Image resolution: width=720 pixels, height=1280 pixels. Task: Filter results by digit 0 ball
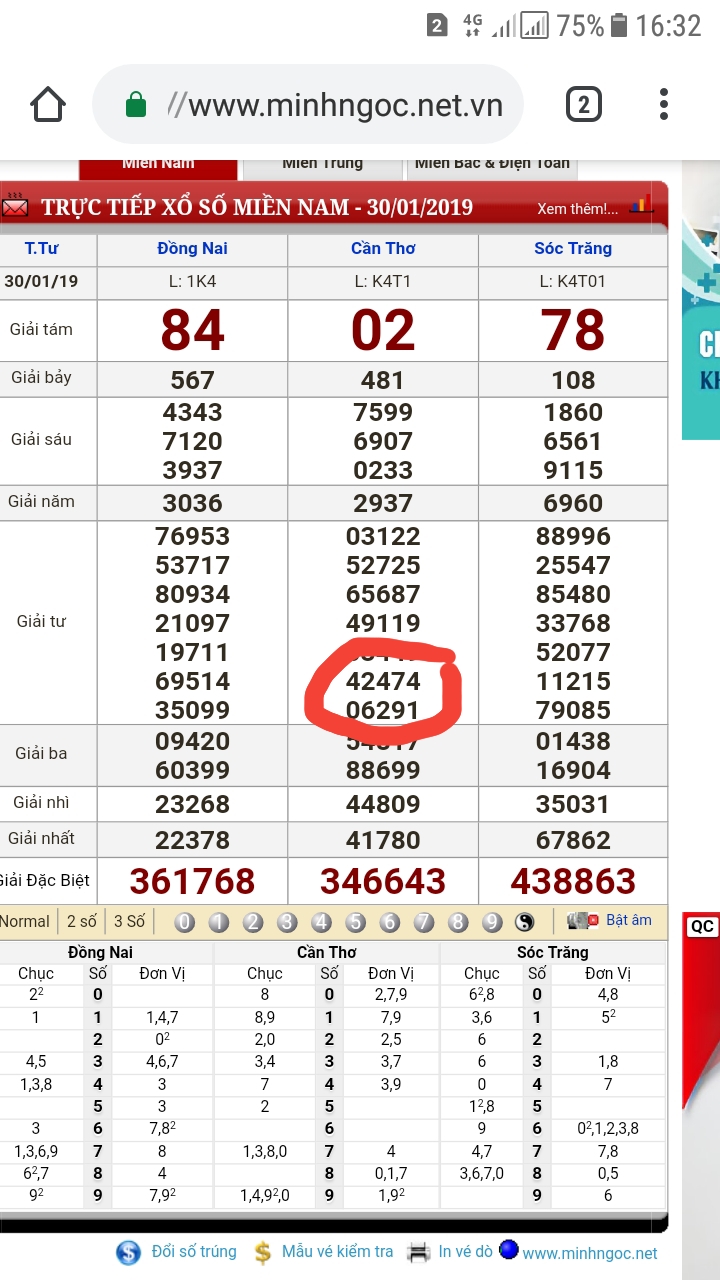[x=184, y=922]
